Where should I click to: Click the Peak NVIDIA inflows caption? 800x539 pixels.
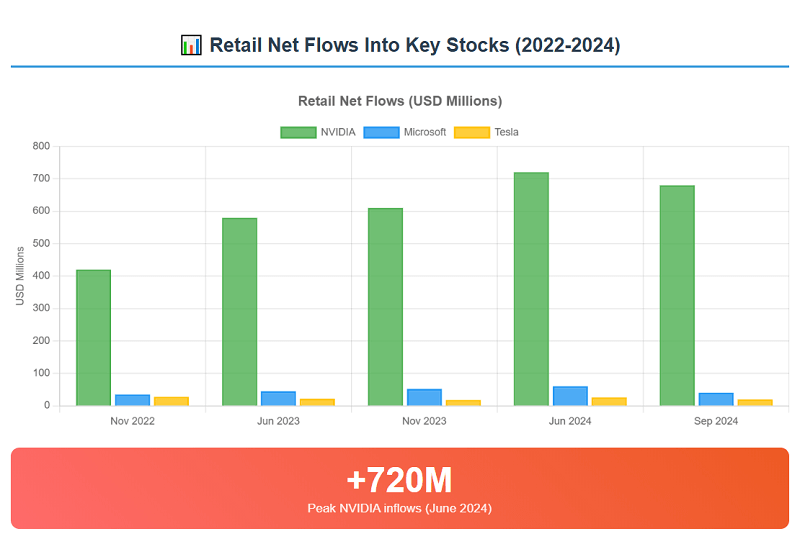click(x=399, y=508)
